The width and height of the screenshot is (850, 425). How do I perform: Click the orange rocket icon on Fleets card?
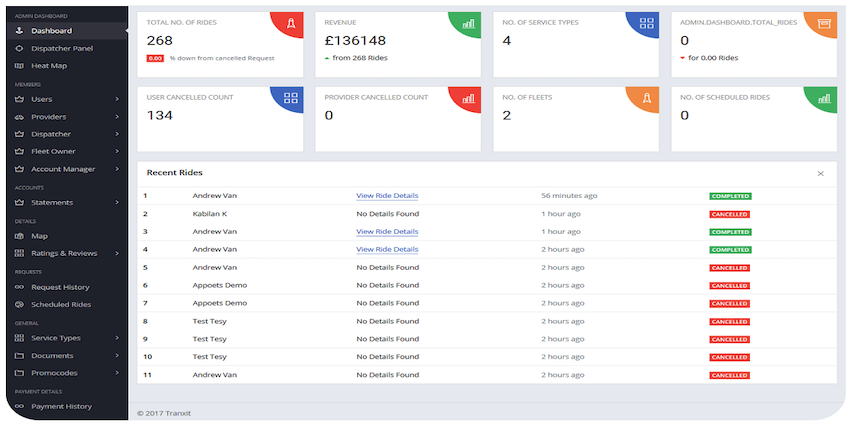tap(647, 98)
